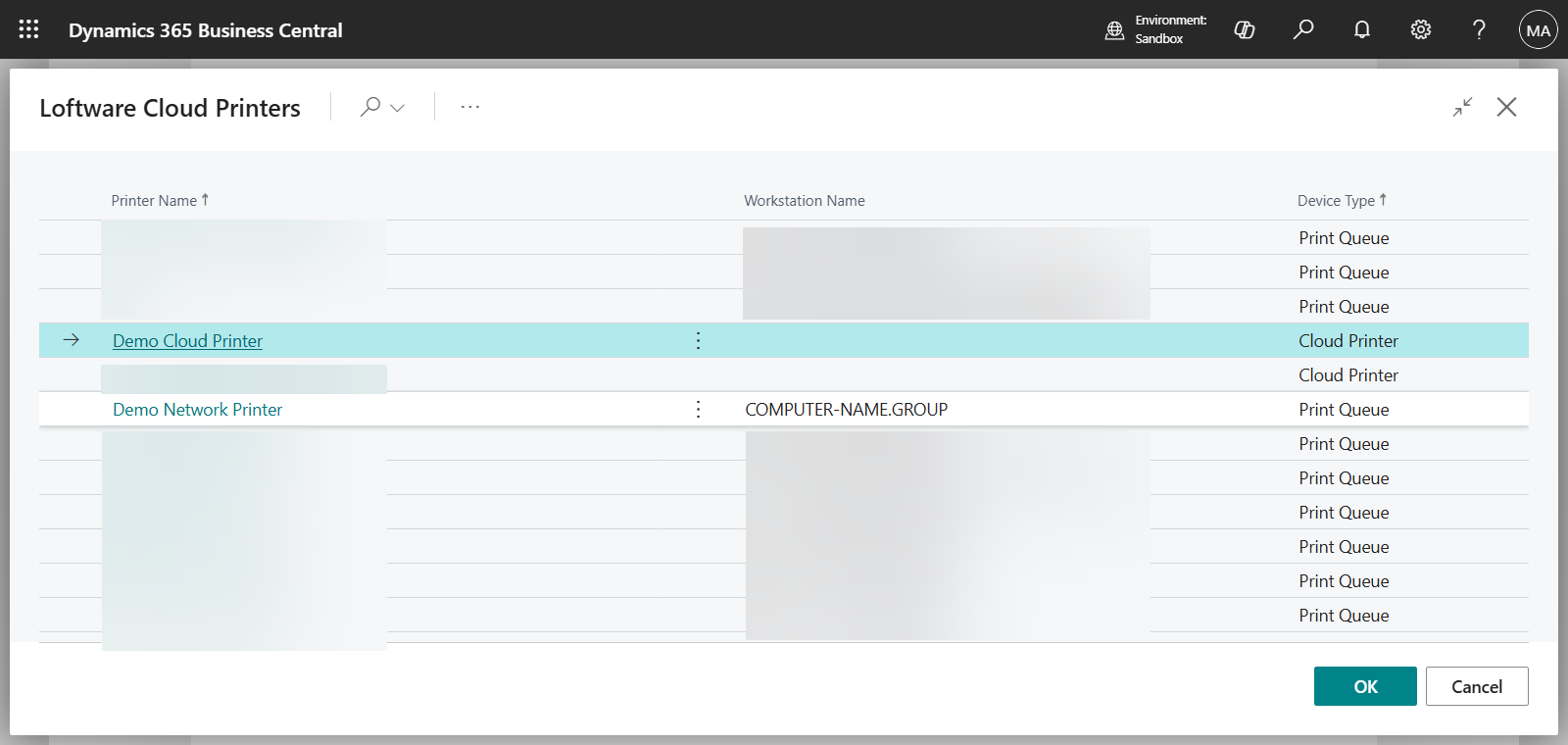Open notifications bell

(1362, 30)
